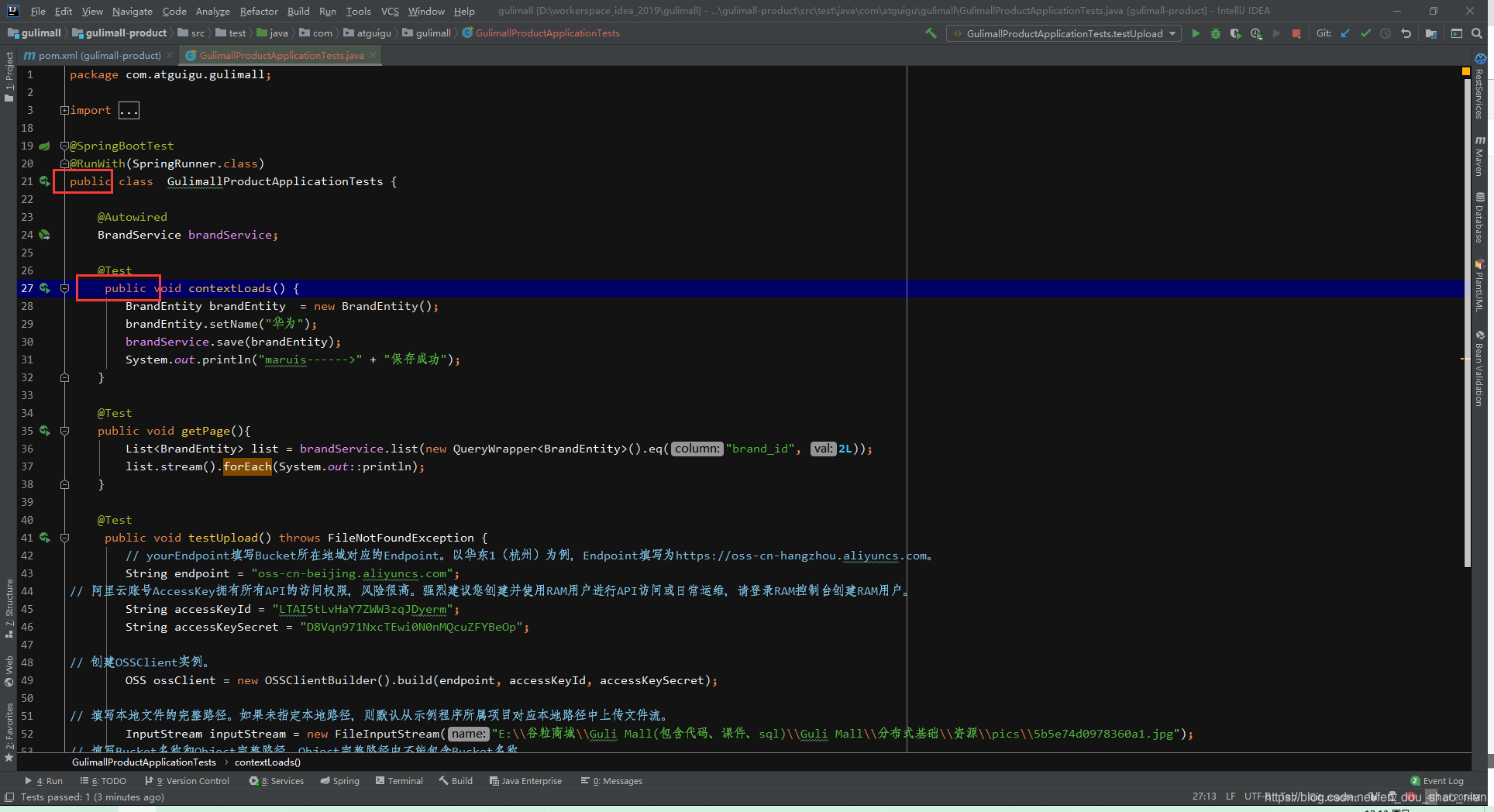This screenshot has width=1494, height=812.
Task: Open the TODO tool window
Action: tap(103, 781)
